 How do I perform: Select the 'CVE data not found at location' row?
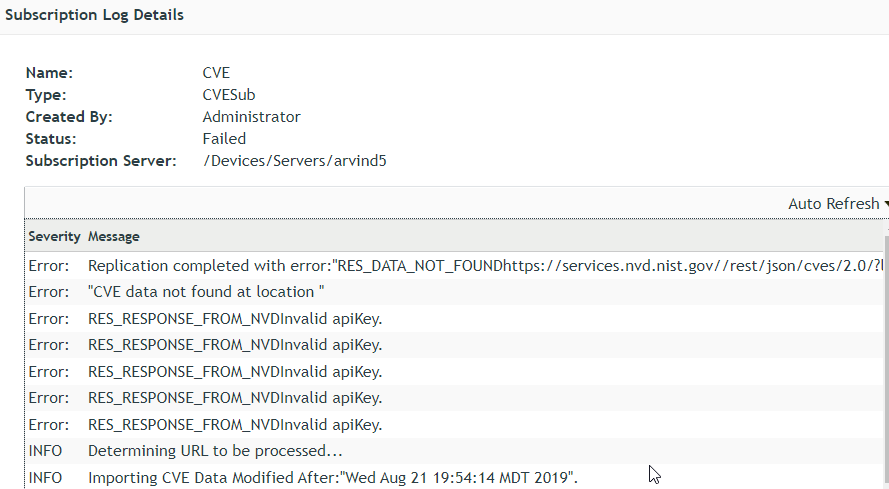pos(455,292)
